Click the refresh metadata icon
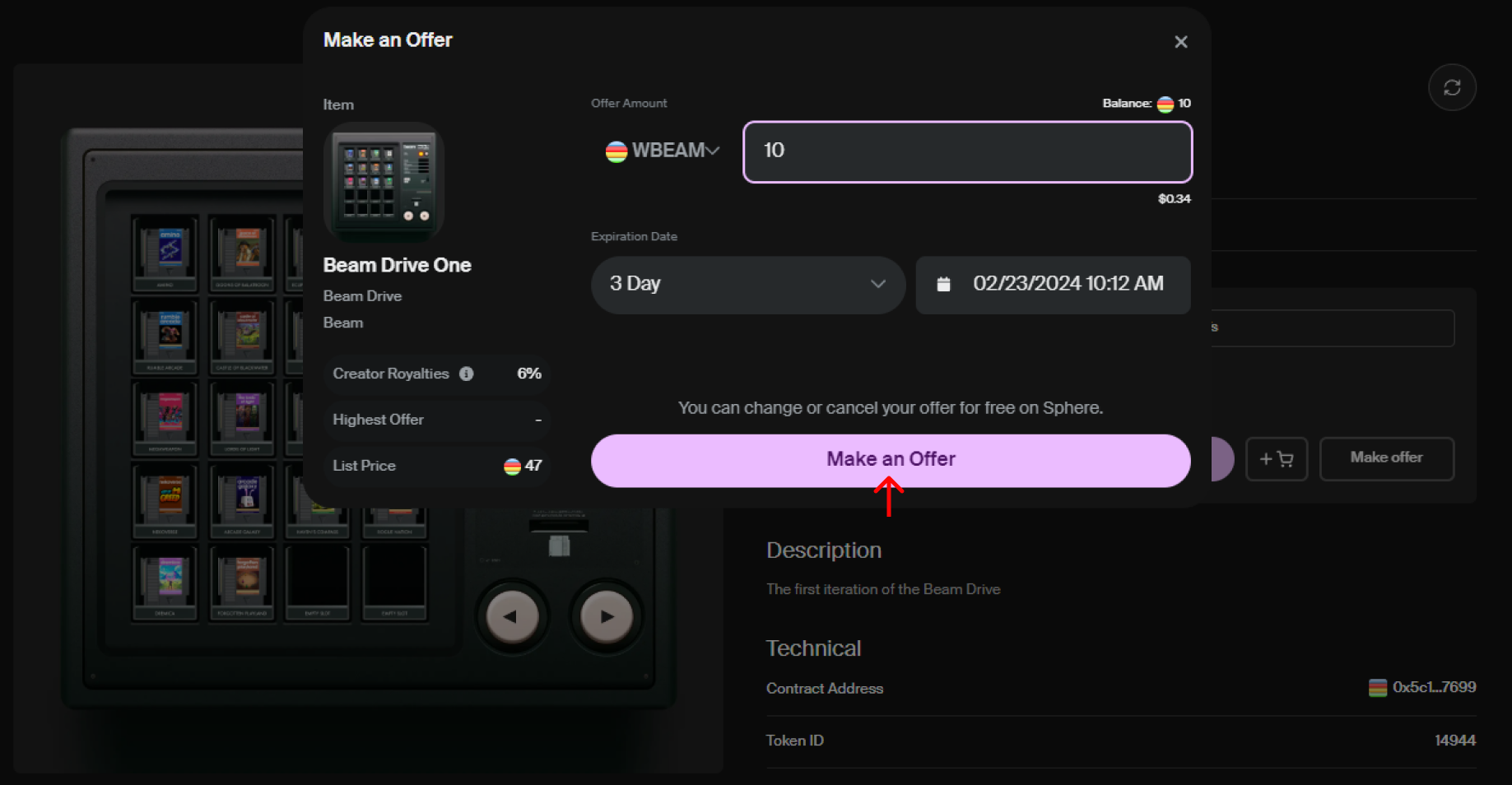 tap(1452, 87)
